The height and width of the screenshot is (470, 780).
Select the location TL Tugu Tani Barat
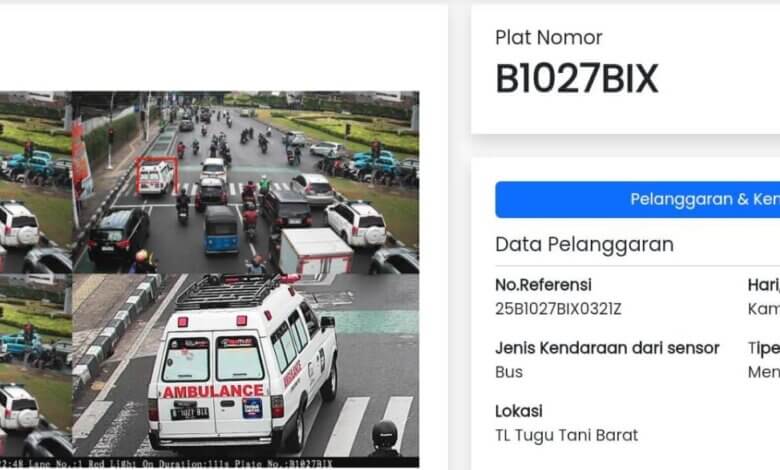click(567, 435)
